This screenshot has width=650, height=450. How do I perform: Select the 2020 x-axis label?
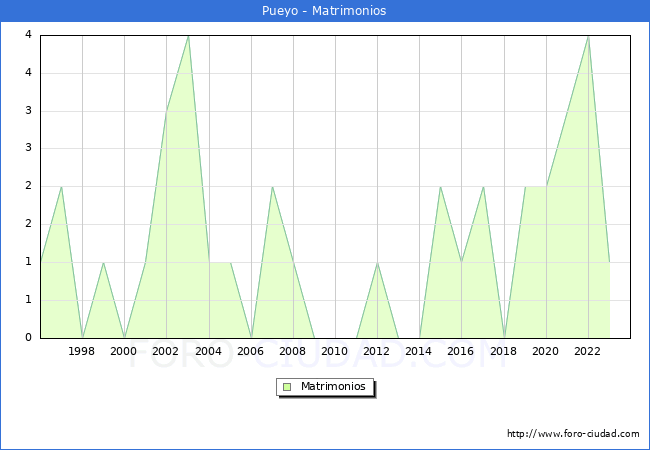546,351
